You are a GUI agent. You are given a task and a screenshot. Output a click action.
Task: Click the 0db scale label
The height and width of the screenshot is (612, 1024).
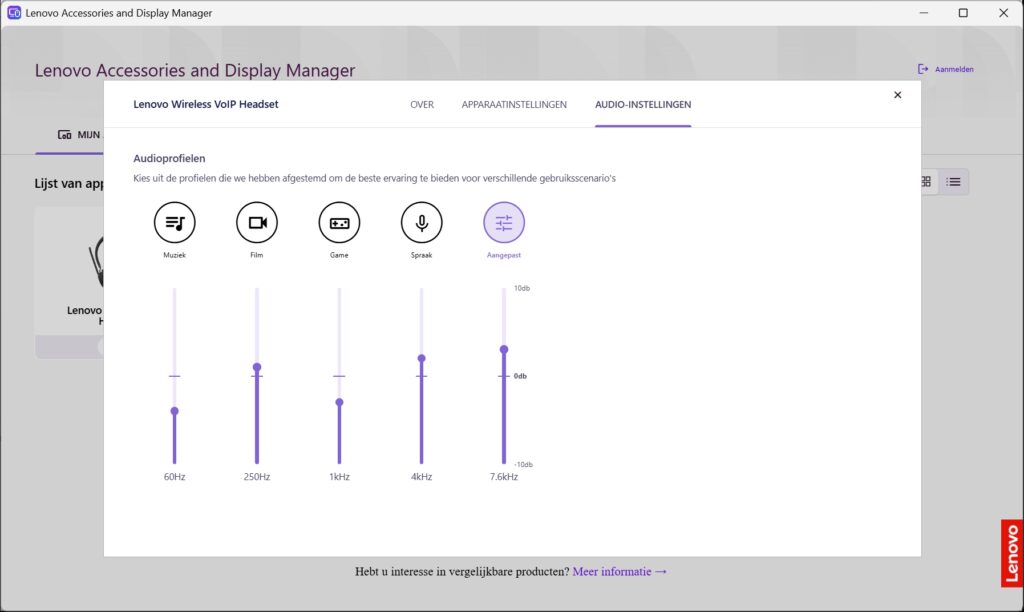pos(520,376)
